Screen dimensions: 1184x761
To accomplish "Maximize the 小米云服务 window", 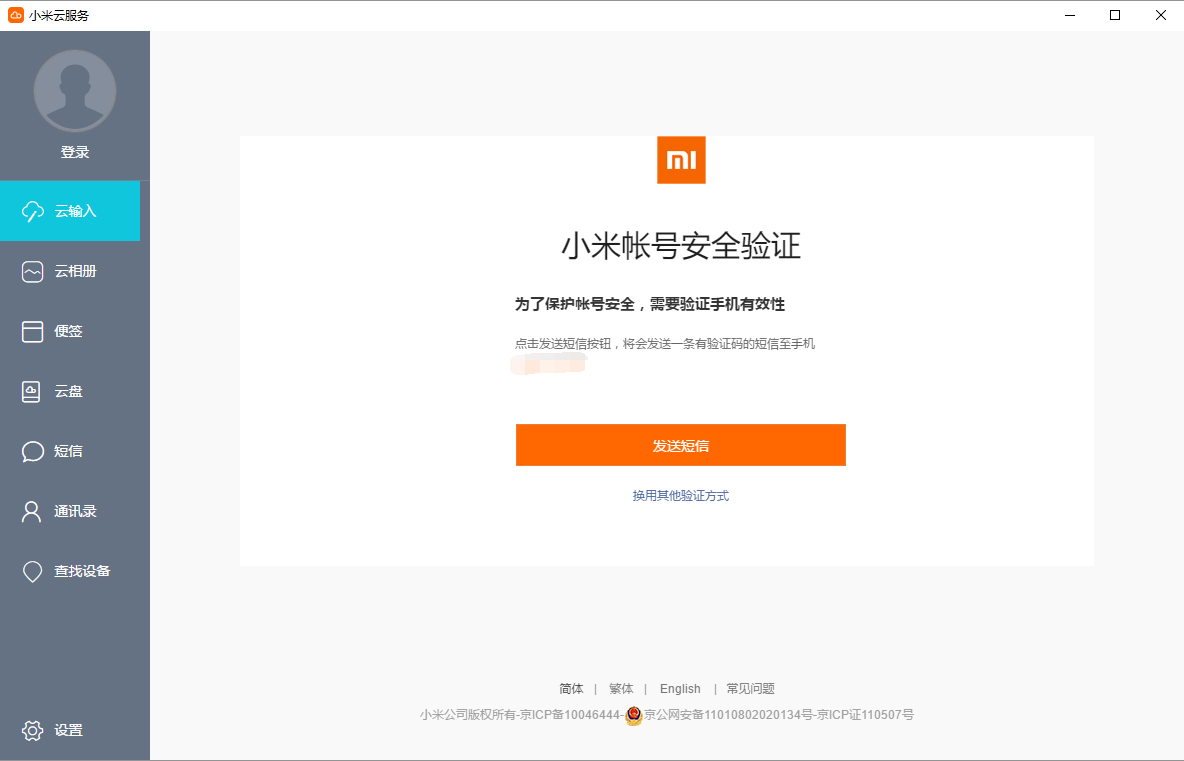I will [x=1115, y=15].
